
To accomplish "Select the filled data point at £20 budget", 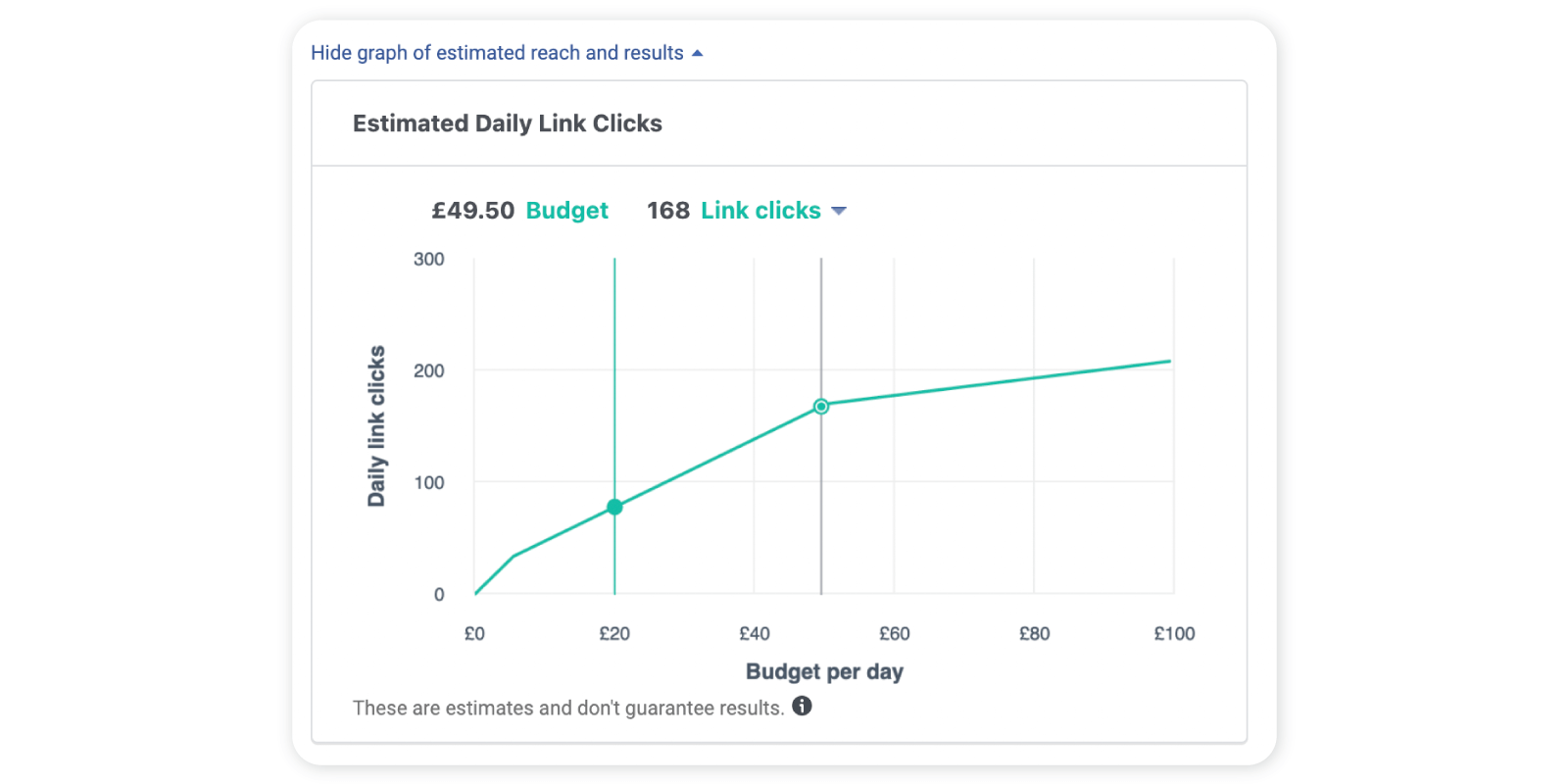I will click(x=614, y=507).
